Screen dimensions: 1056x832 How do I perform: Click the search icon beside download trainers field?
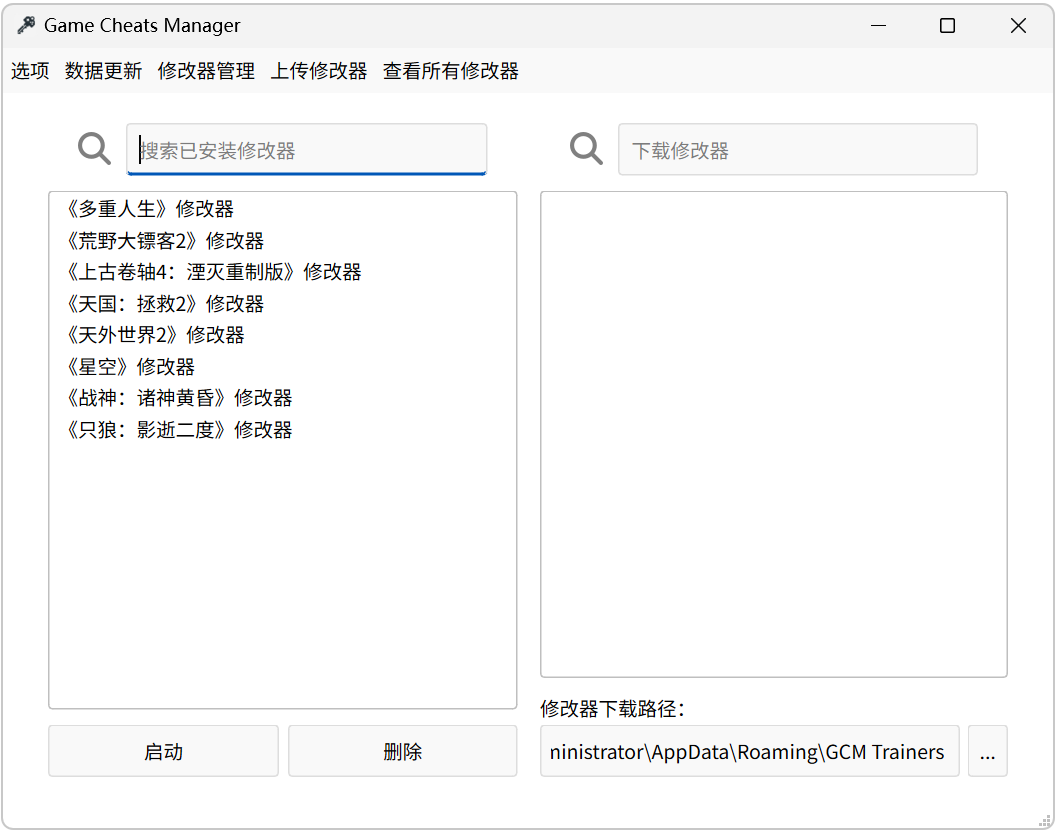click(586, 149)
